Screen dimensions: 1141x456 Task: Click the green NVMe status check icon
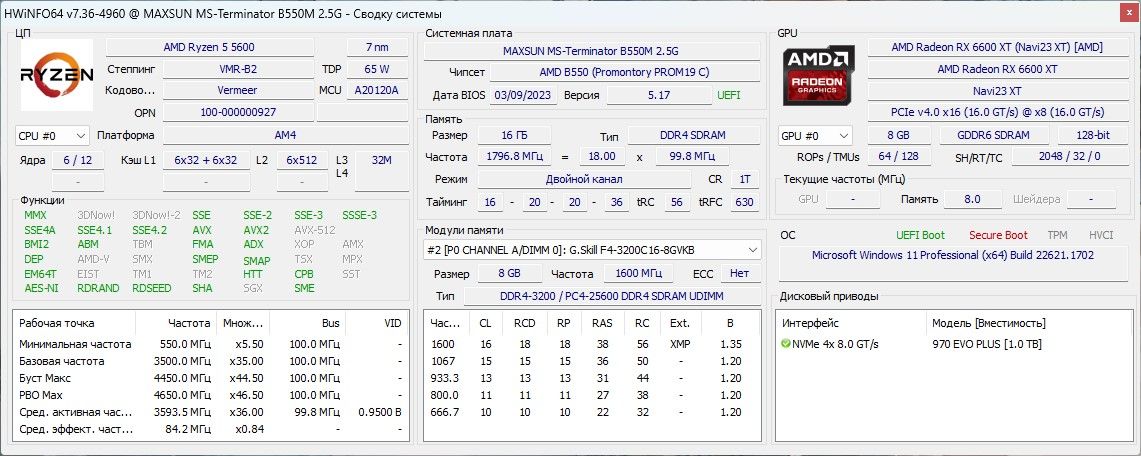786,344
